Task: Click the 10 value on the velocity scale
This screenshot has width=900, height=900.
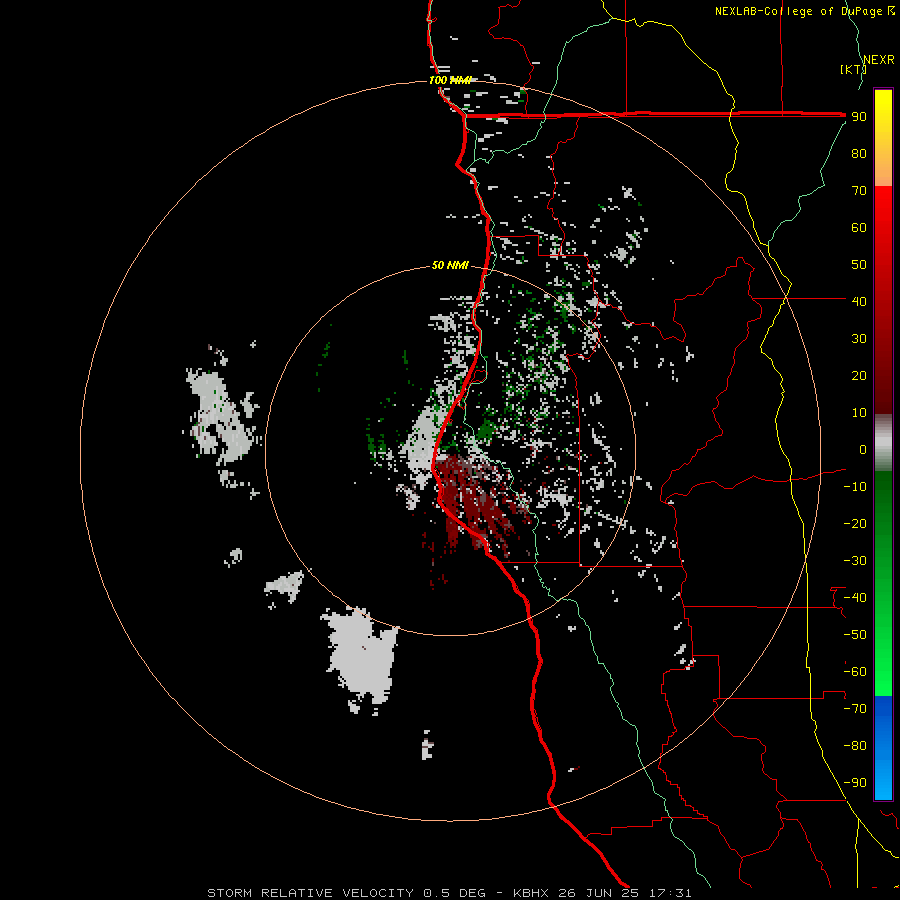Action: click(859, 413)
